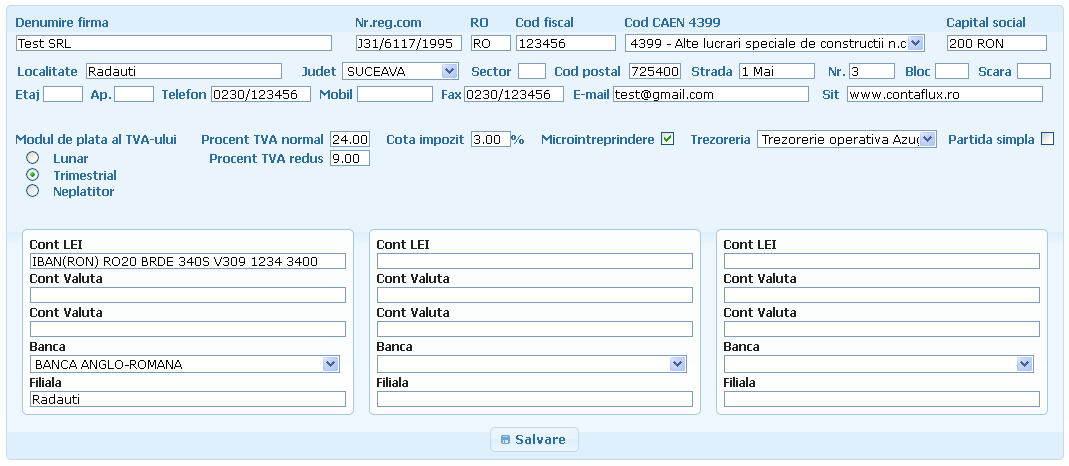Screen dimensions: 1069x466
Task: Click the Cod postal field 725400
Action: coord(654,71)
